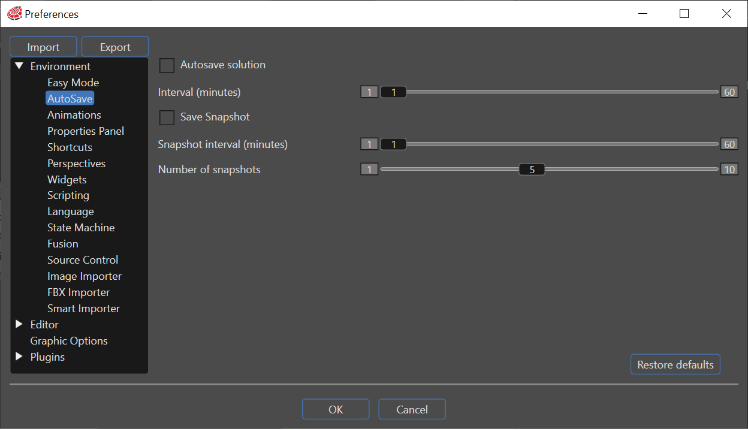
Task: Click the Interval (minutes) slider handle
Action: click(x=394, y=92)
